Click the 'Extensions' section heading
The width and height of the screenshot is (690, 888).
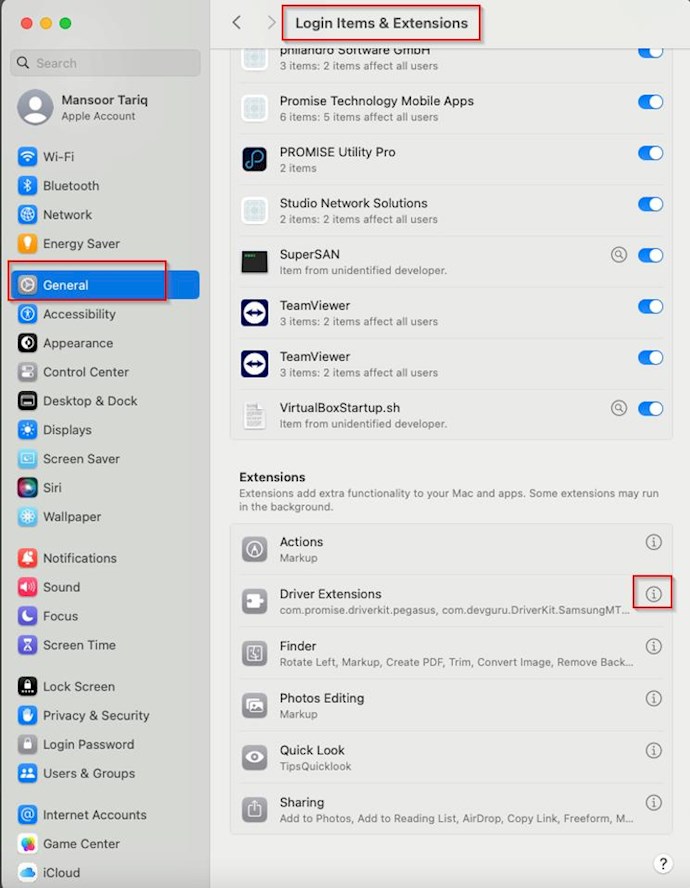[x=272, y=477]
